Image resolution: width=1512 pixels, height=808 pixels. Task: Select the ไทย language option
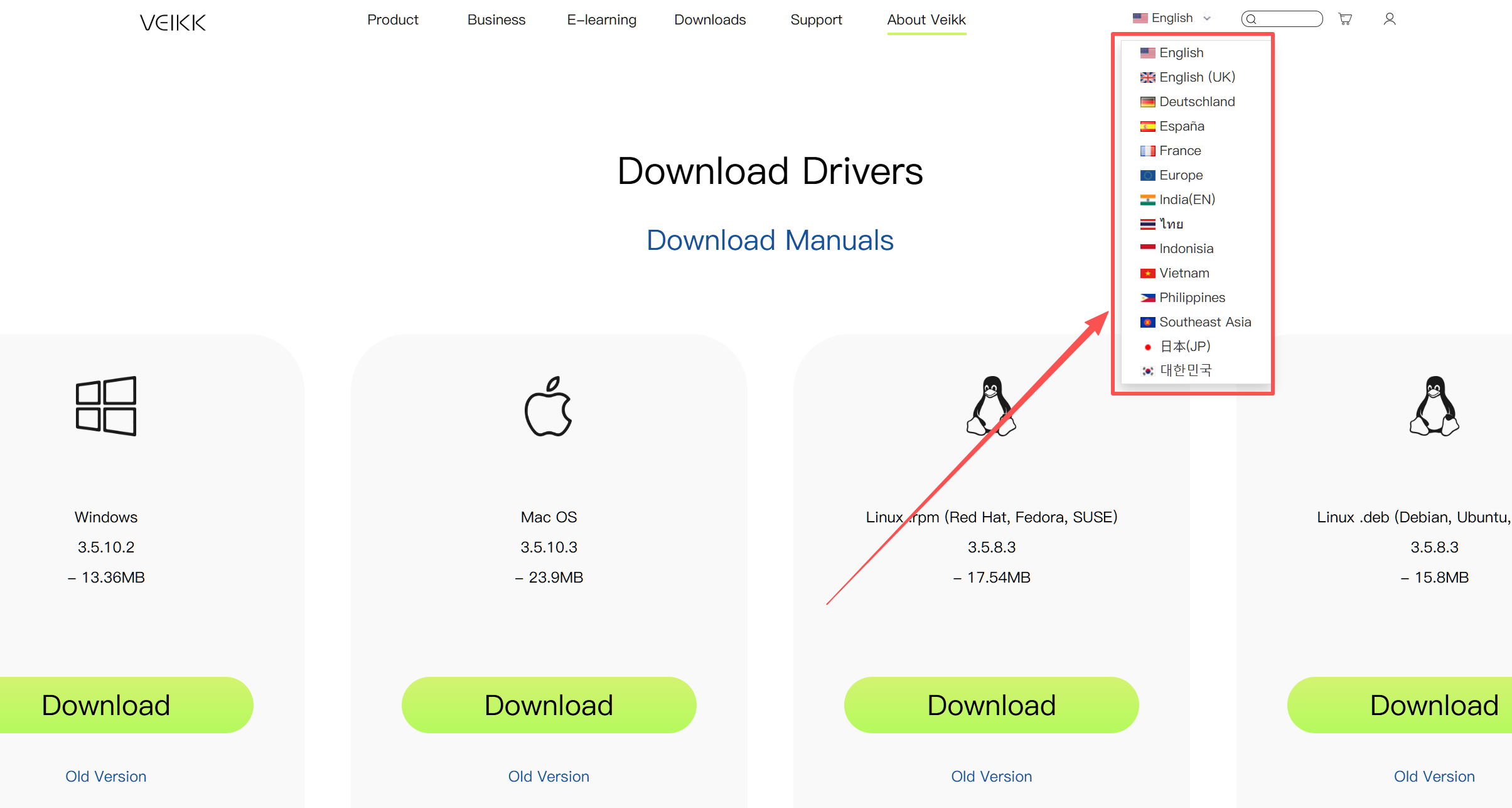(x=1171, y=224)
